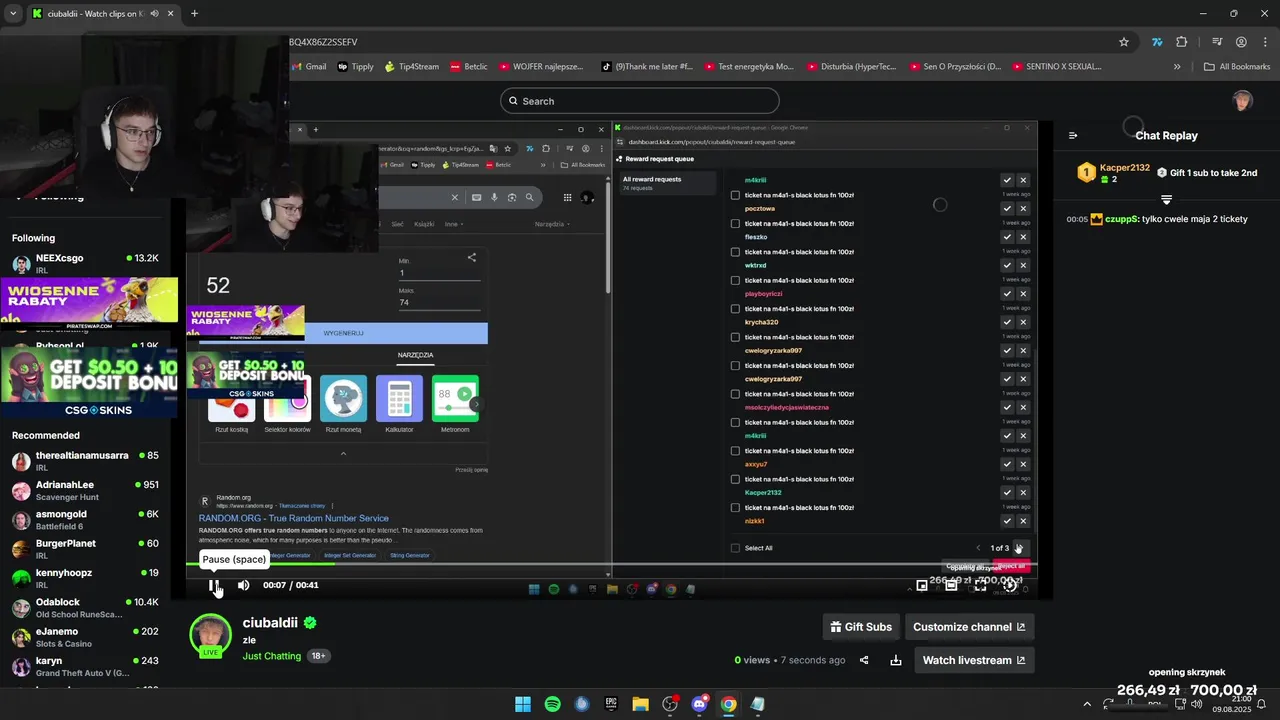Click Kacper2132 top gifter name
Viewport: 1280px width, 720px height.
(1125, 168)
